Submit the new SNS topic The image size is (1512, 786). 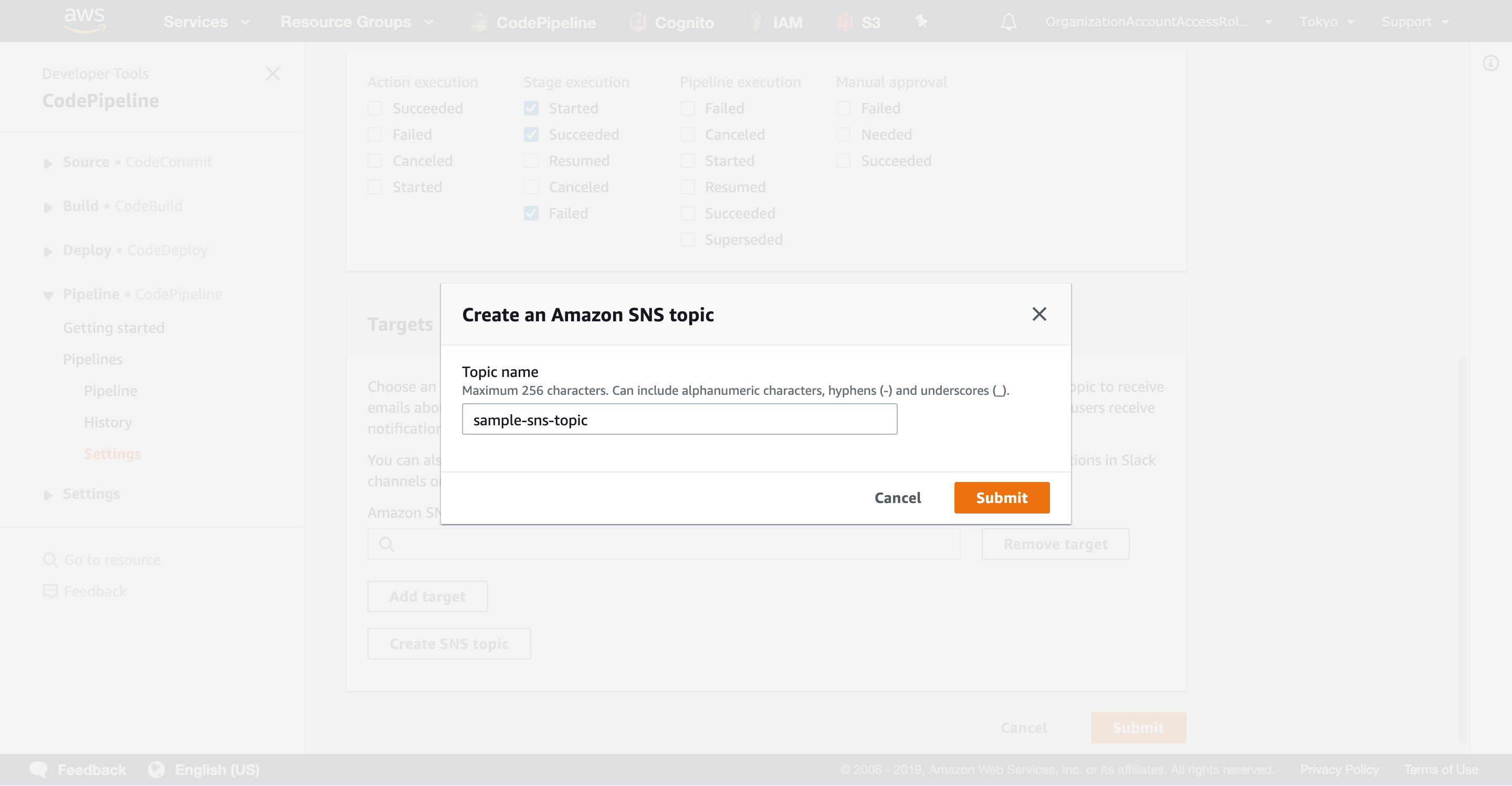pos(1001,497)
